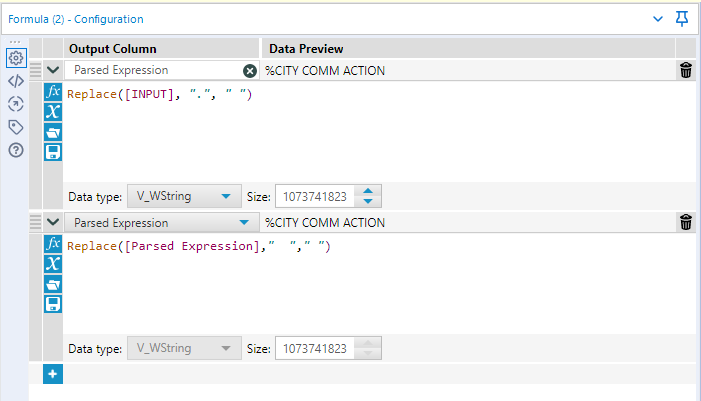Open the second expression's disabled Data type dropdown
Viewport: 701px width, 401px height.
pyautogui.click(x=184, y=348)
